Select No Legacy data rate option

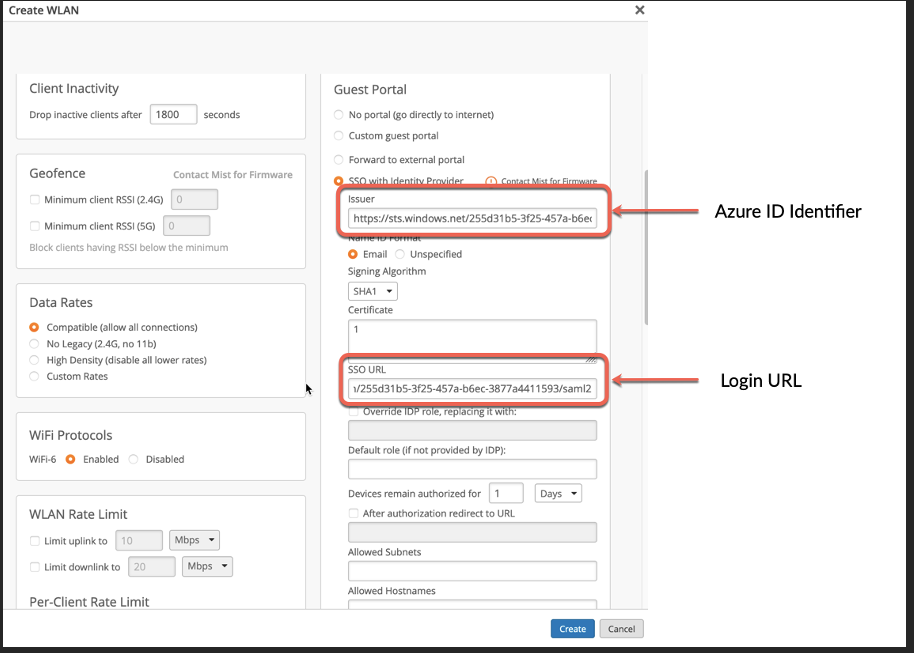point(35,344)
